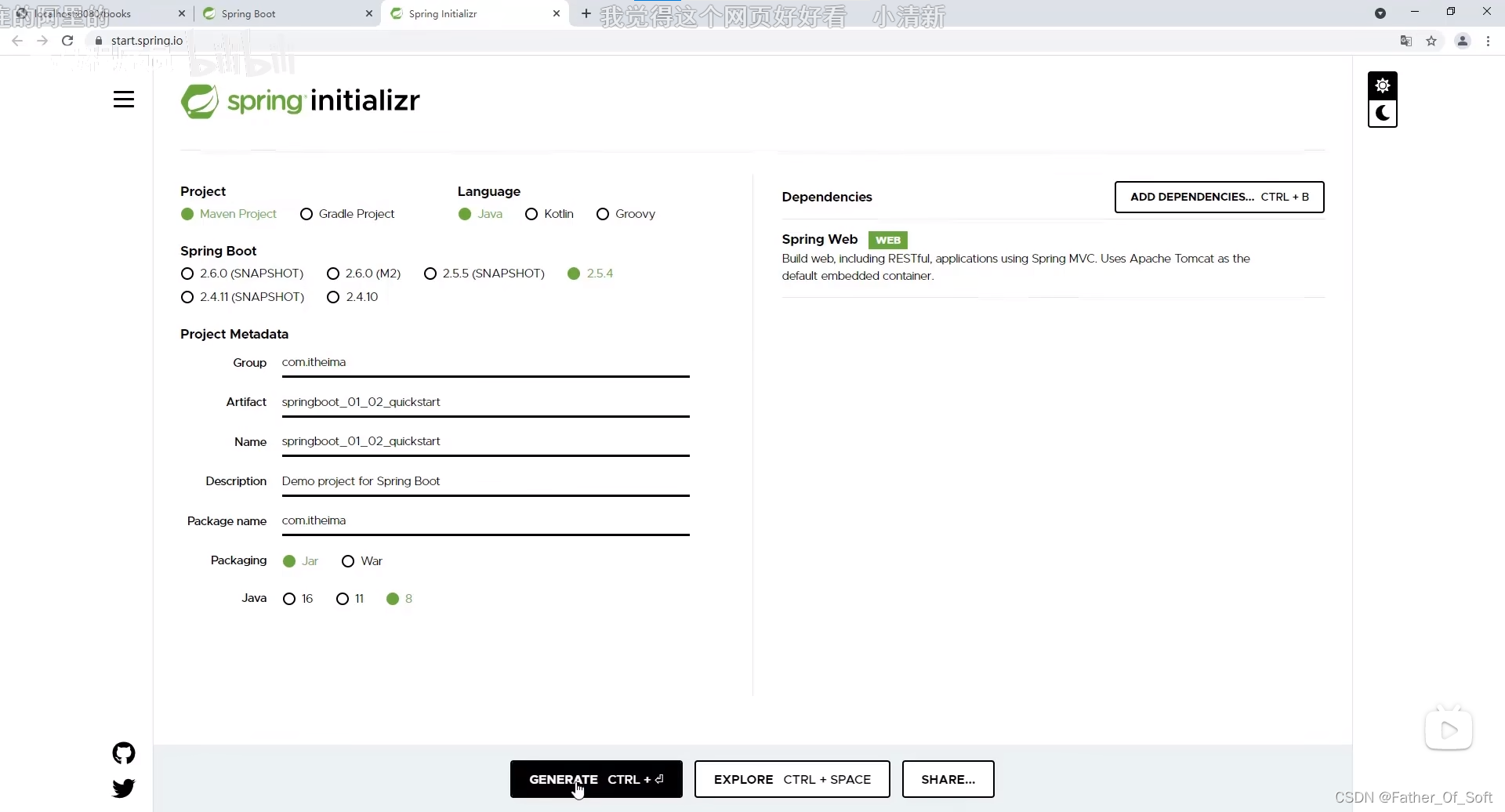
Task: Select Spring Boot 2.5.5 (SNAPSHOT)
Action: click(484, 274)
